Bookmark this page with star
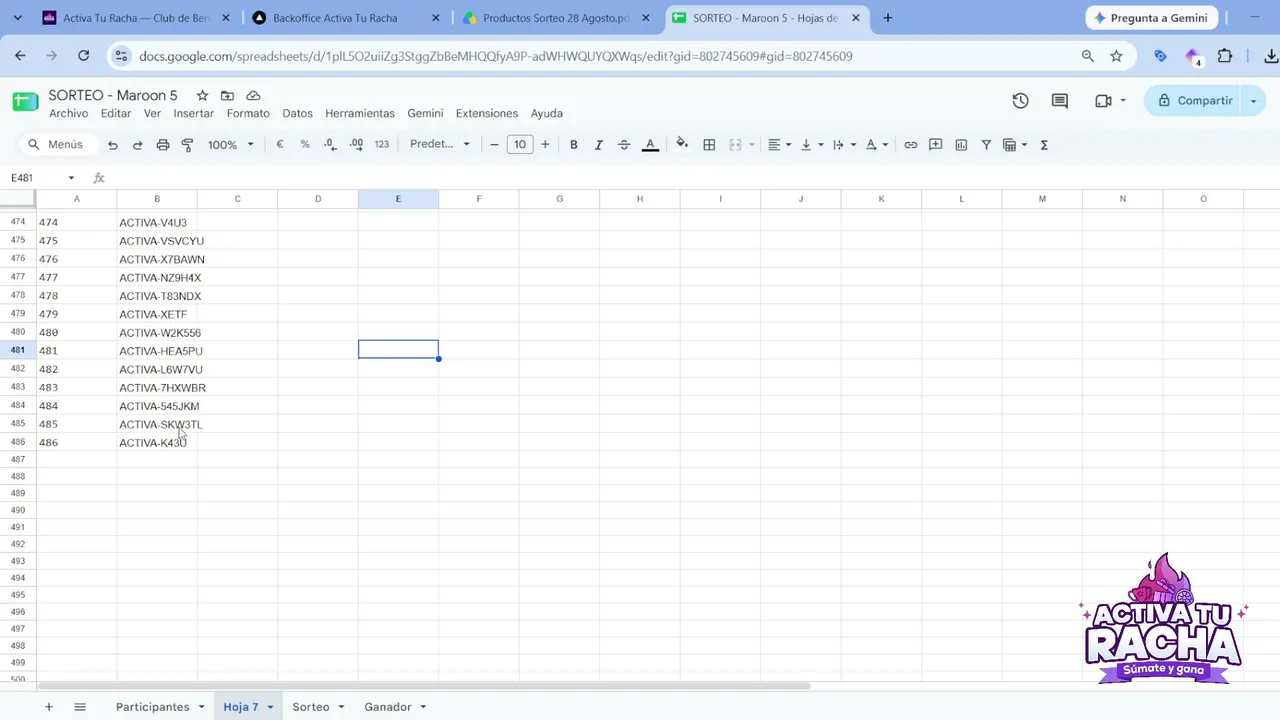The height and width of the screenshot is (720, 1280). (1116, 56)
